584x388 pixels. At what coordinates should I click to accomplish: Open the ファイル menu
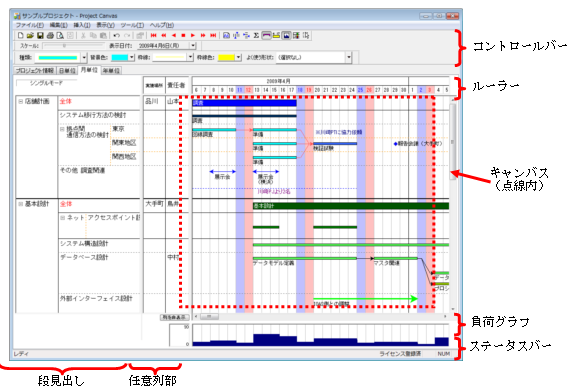pos(30,25)
